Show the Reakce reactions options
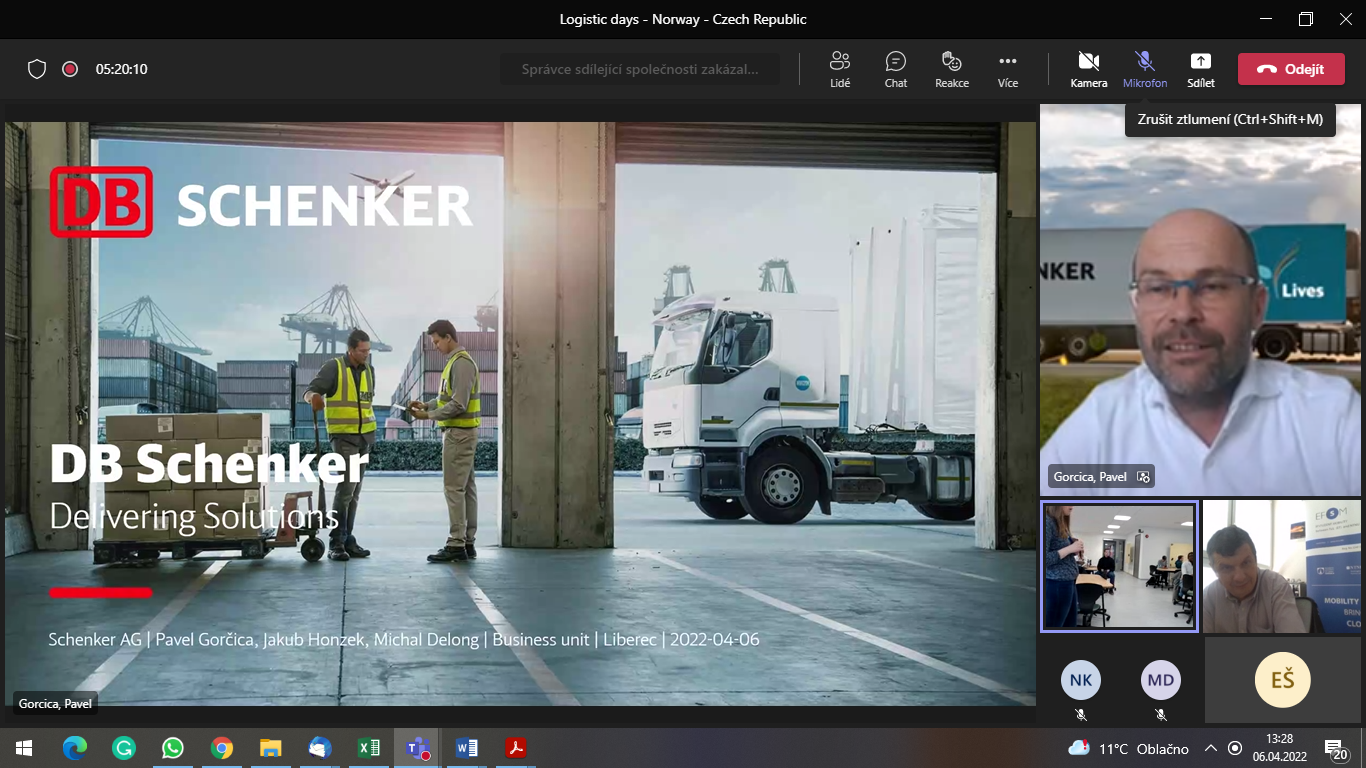This screenshot has height=768, width=1366. 952,69
